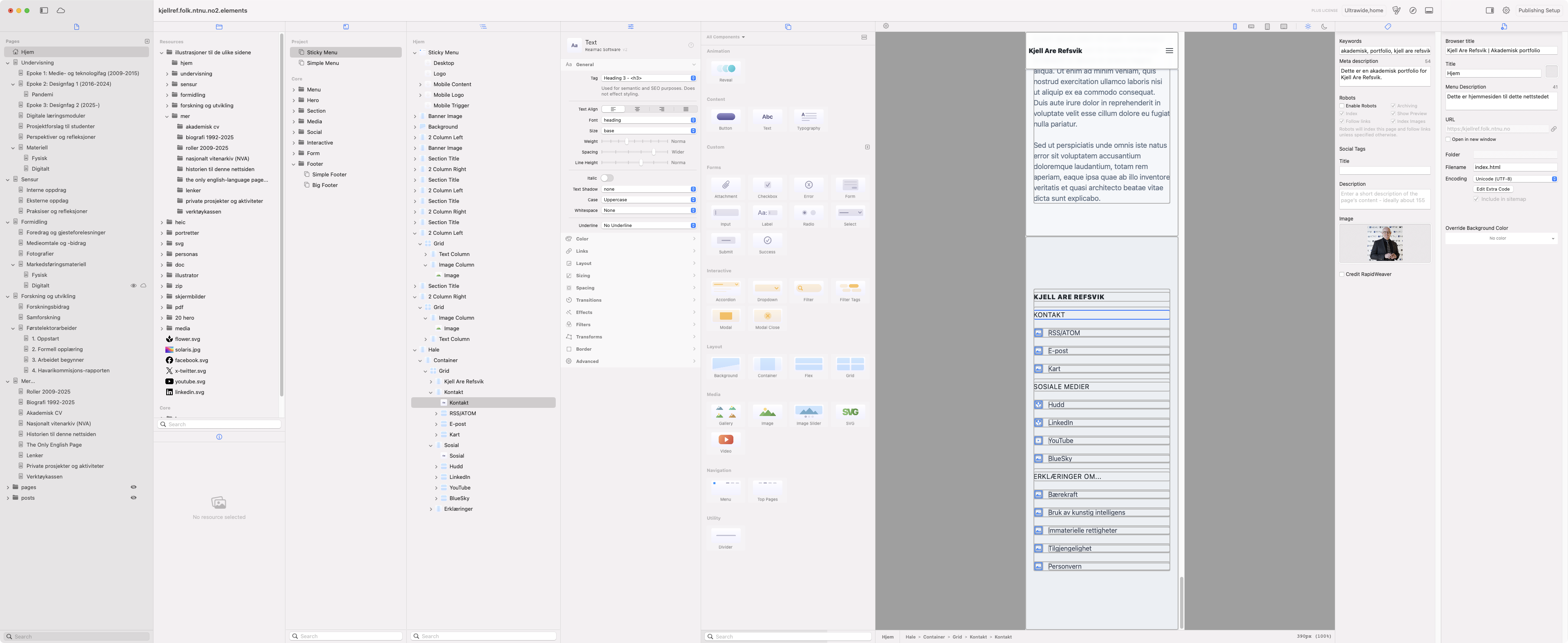Open the theme masks-and-brush icon
The height and width of the screenshot is (643, 1568).
pos(1396,10)
